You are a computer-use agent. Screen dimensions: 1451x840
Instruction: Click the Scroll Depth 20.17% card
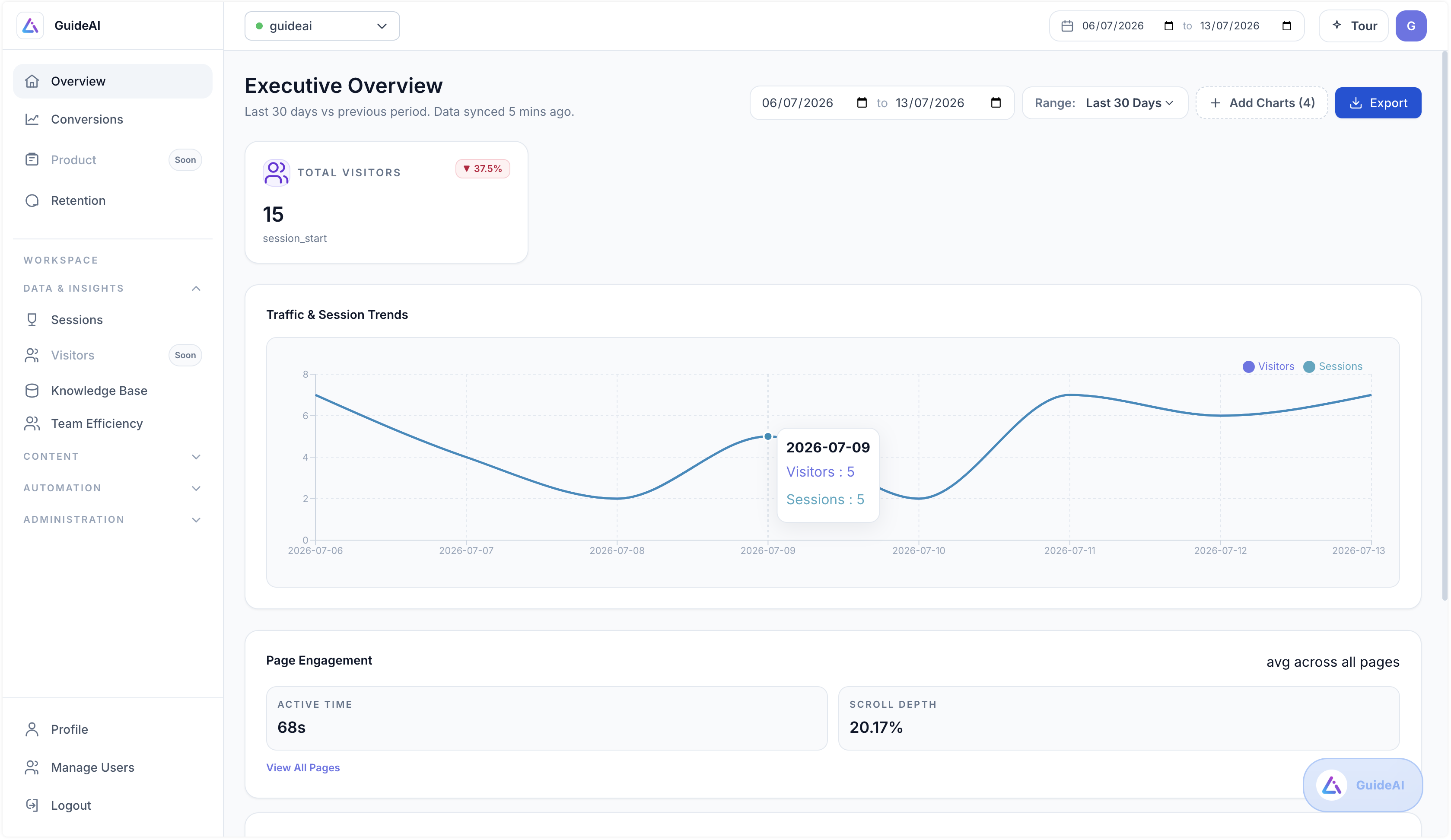tap(1118, 718)
